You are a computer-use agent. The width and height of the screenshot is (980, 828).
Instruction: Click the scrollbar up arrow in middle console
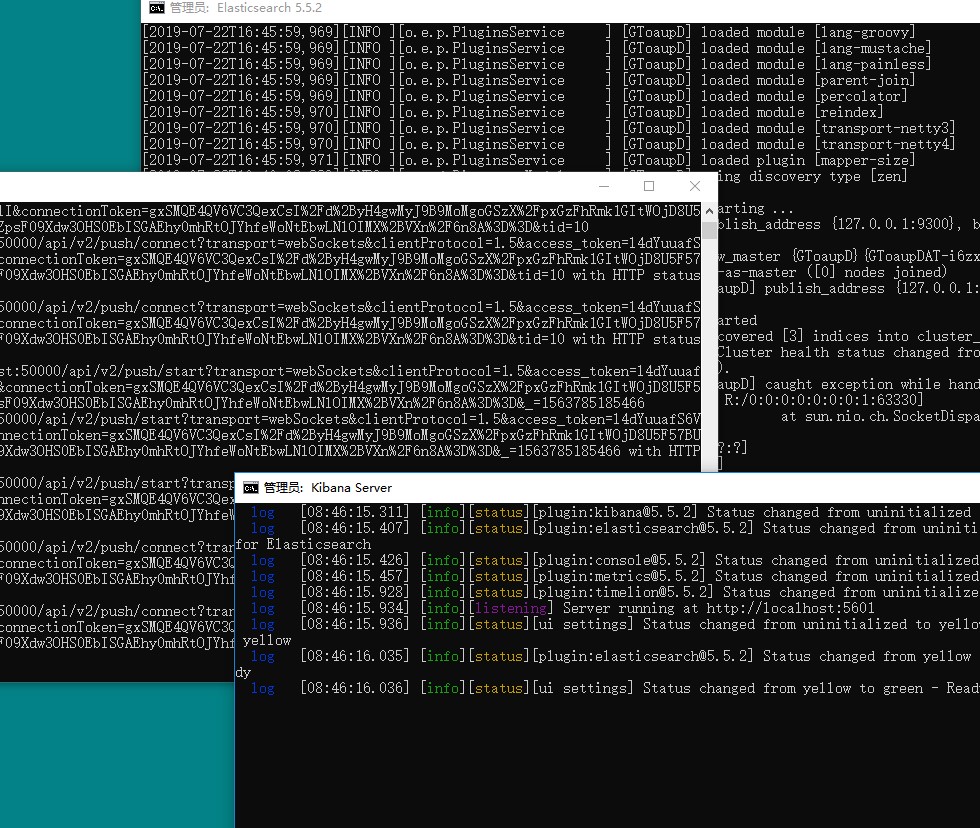pos(709,211)
